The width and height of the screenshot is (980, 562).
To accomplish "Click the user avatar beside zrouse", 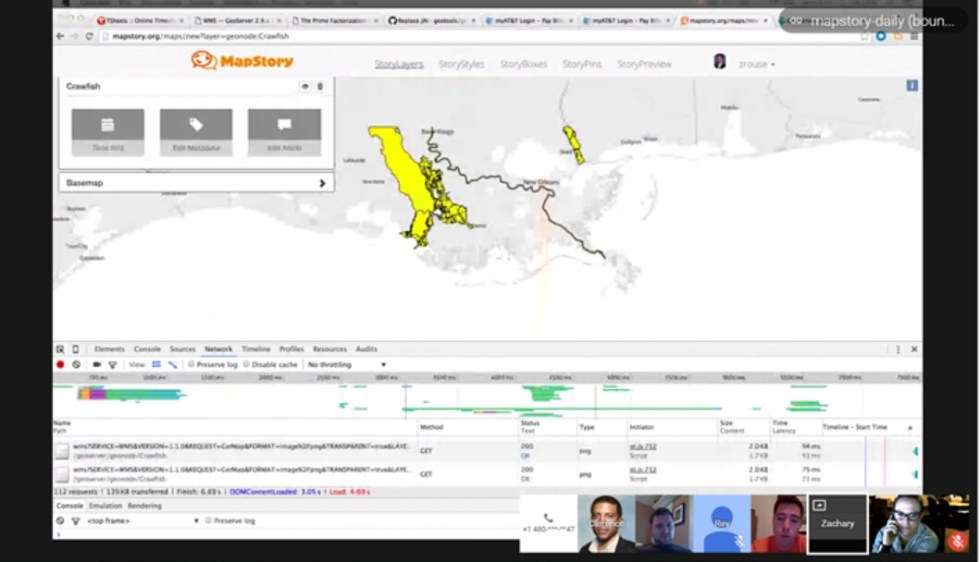I will tap(719, 61).
